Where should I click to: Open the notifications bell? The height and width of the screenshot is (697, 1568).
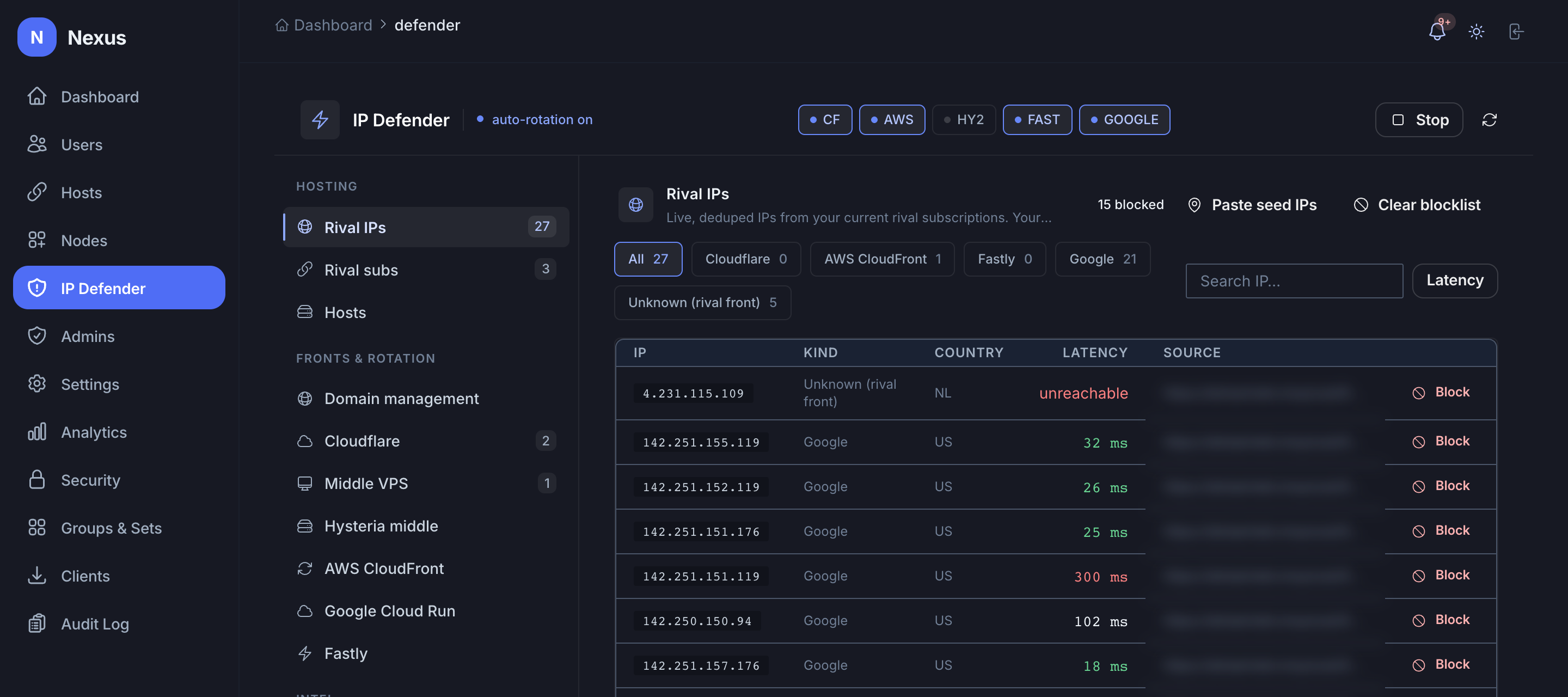tap(1437, 31)
